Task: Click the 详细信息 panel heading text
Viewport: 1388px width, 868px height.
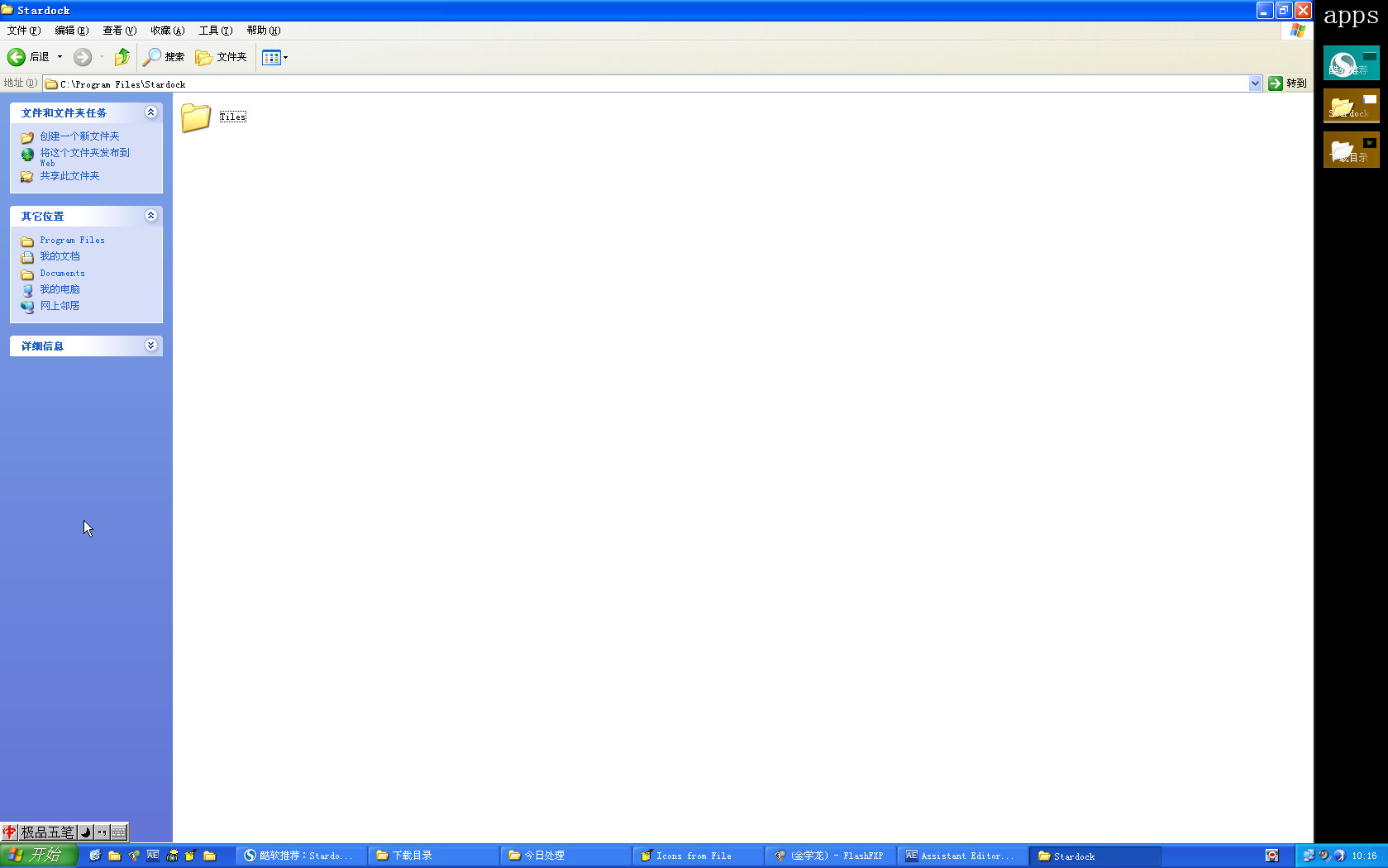Action: tap(43, 346)
